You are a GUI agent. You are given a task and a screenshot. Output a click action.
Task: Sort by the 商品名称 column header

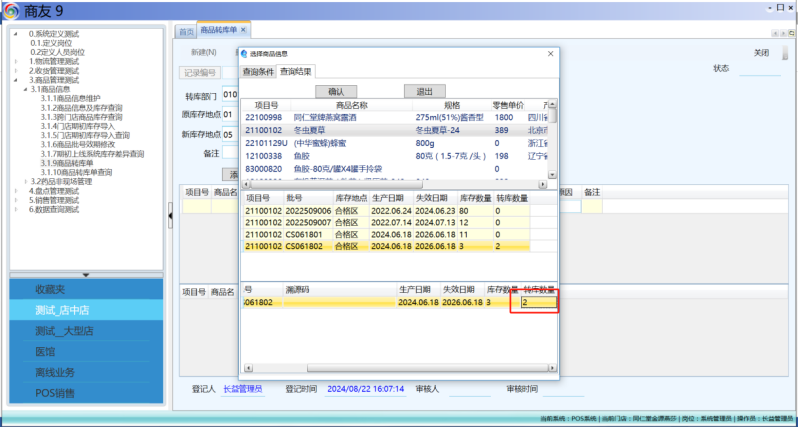[351, 105]
